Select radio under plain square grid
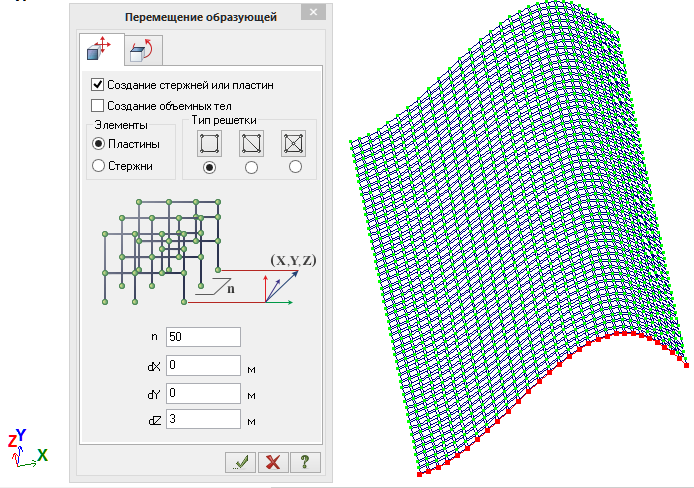Viewport: 694px width, 488px height. (x=209, y=167)
